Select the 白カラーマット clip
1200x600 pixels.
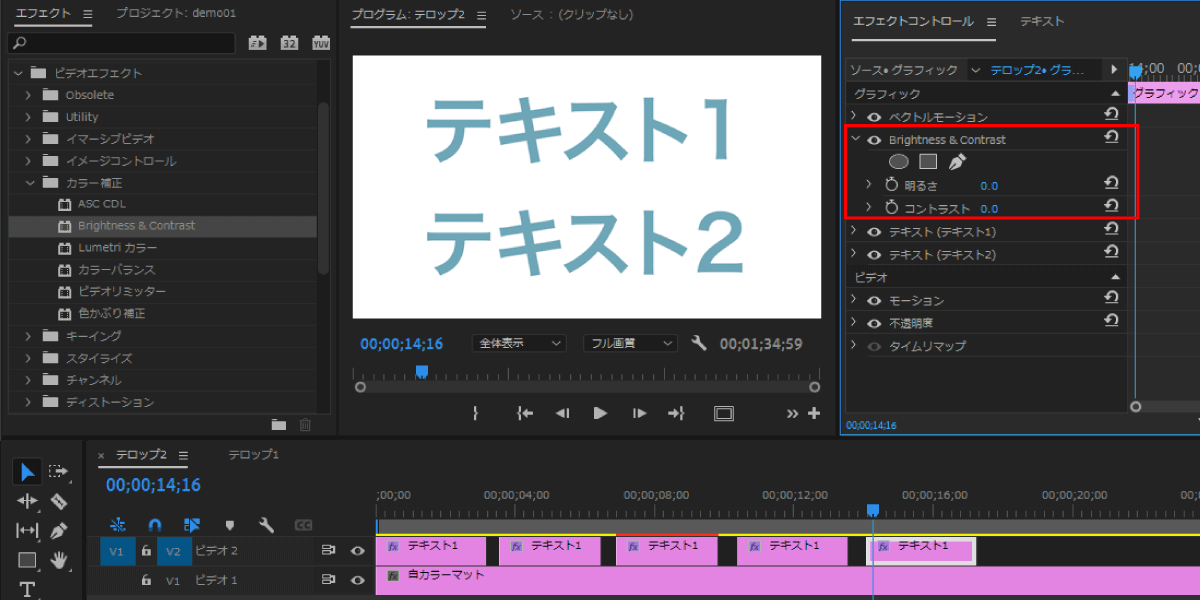point(788,581)
